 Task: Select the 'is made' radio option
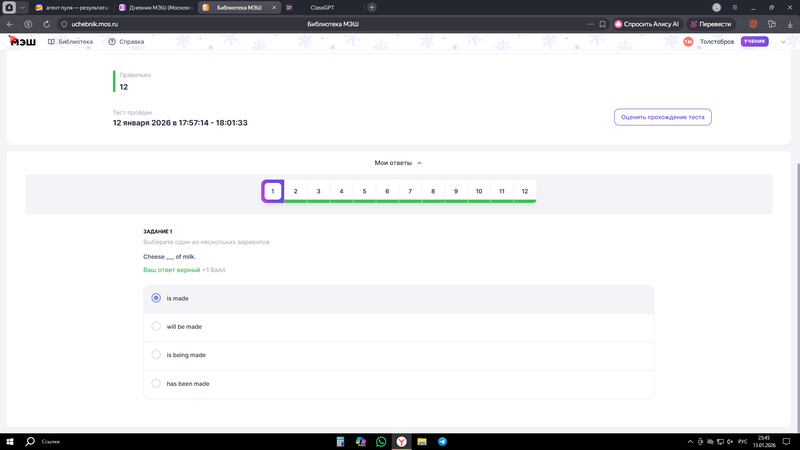tap(156, 298)
